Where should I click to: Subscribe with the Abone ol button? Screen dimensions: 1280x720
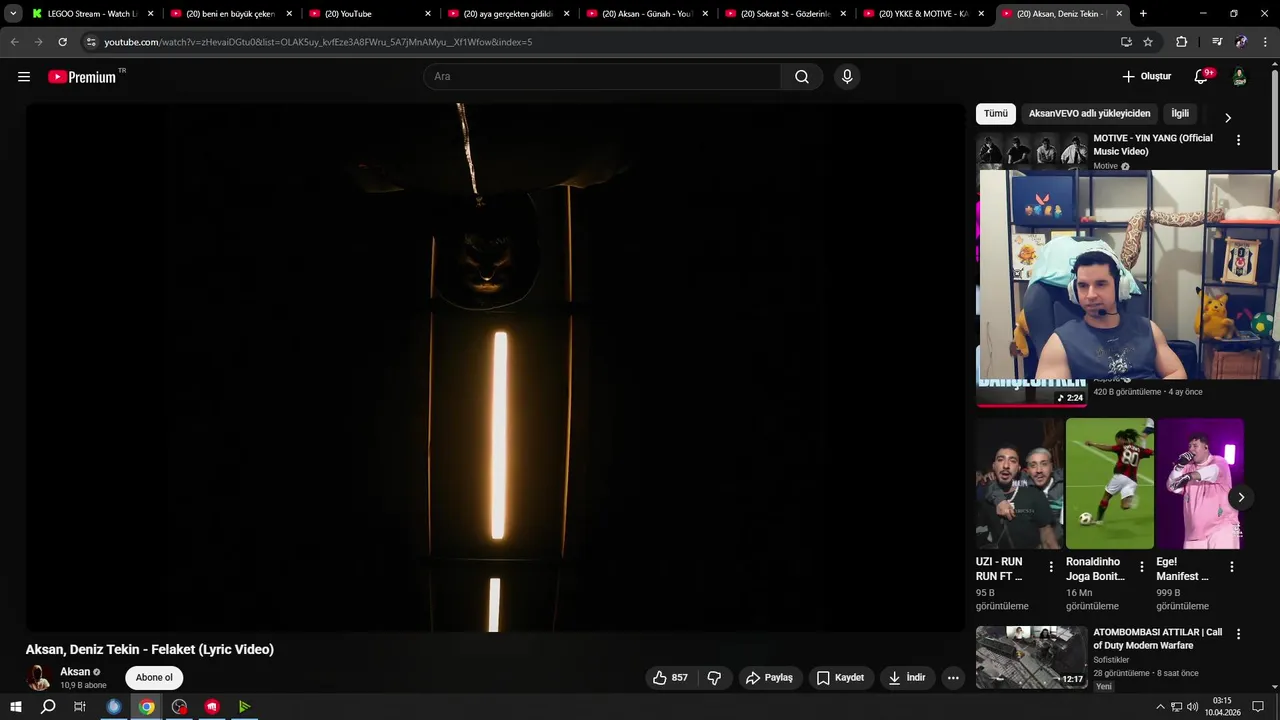point(154,678)
